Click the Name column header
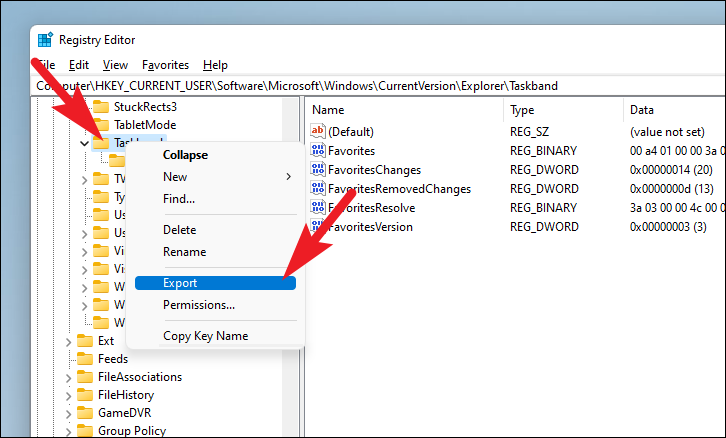 406,110
